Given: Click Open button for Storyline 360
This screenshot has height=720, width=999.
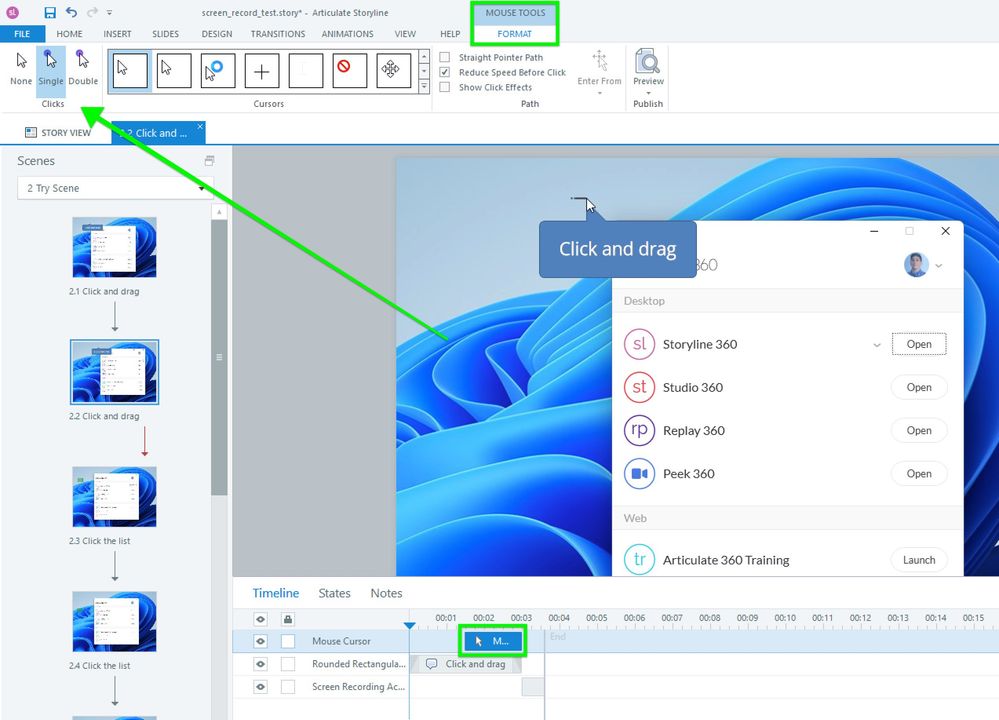Looking at the screenshot, I should 918,344.
